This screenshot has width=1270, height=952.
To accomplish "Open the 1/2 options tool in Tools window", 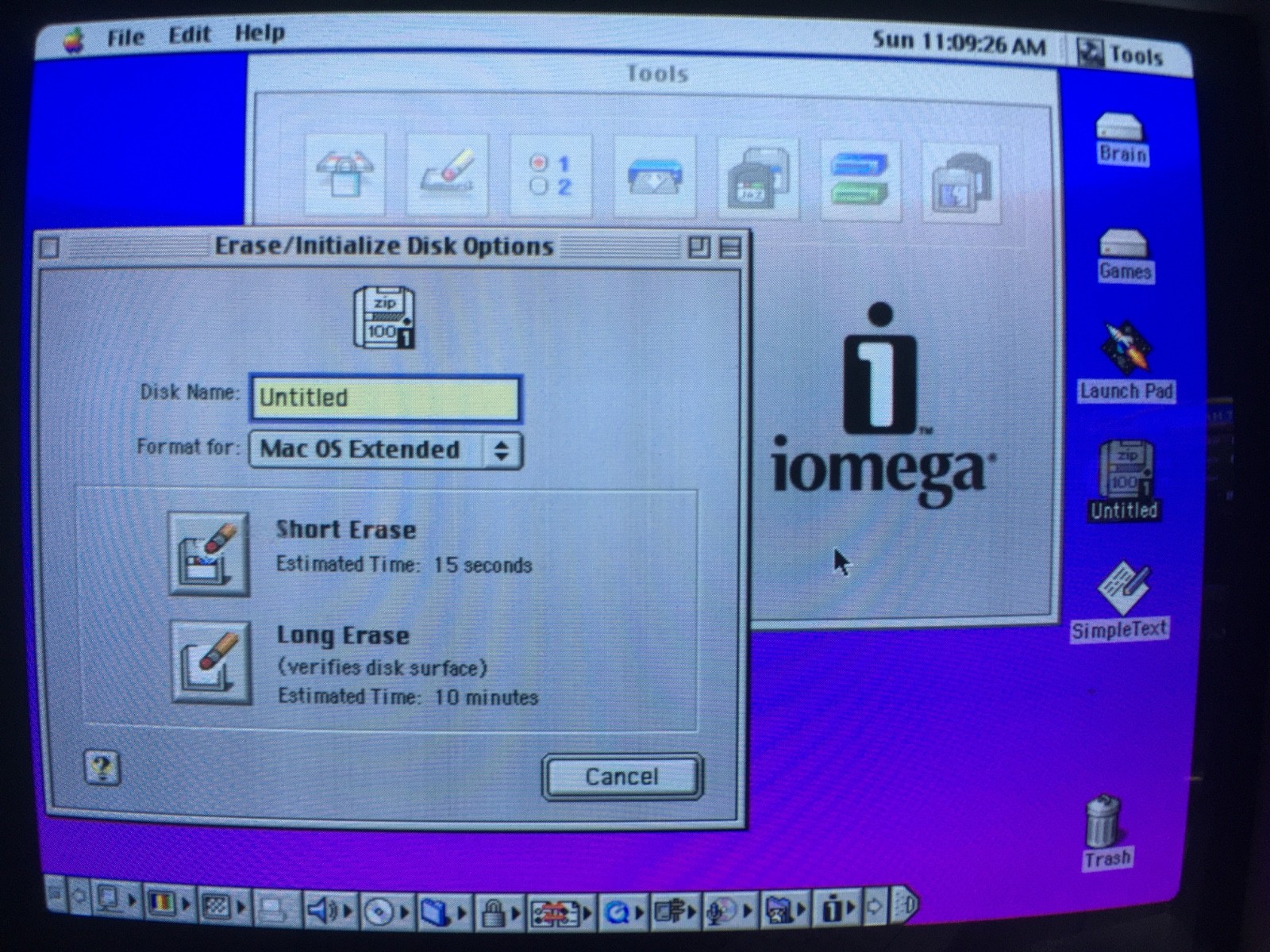I will coord(551,175).
